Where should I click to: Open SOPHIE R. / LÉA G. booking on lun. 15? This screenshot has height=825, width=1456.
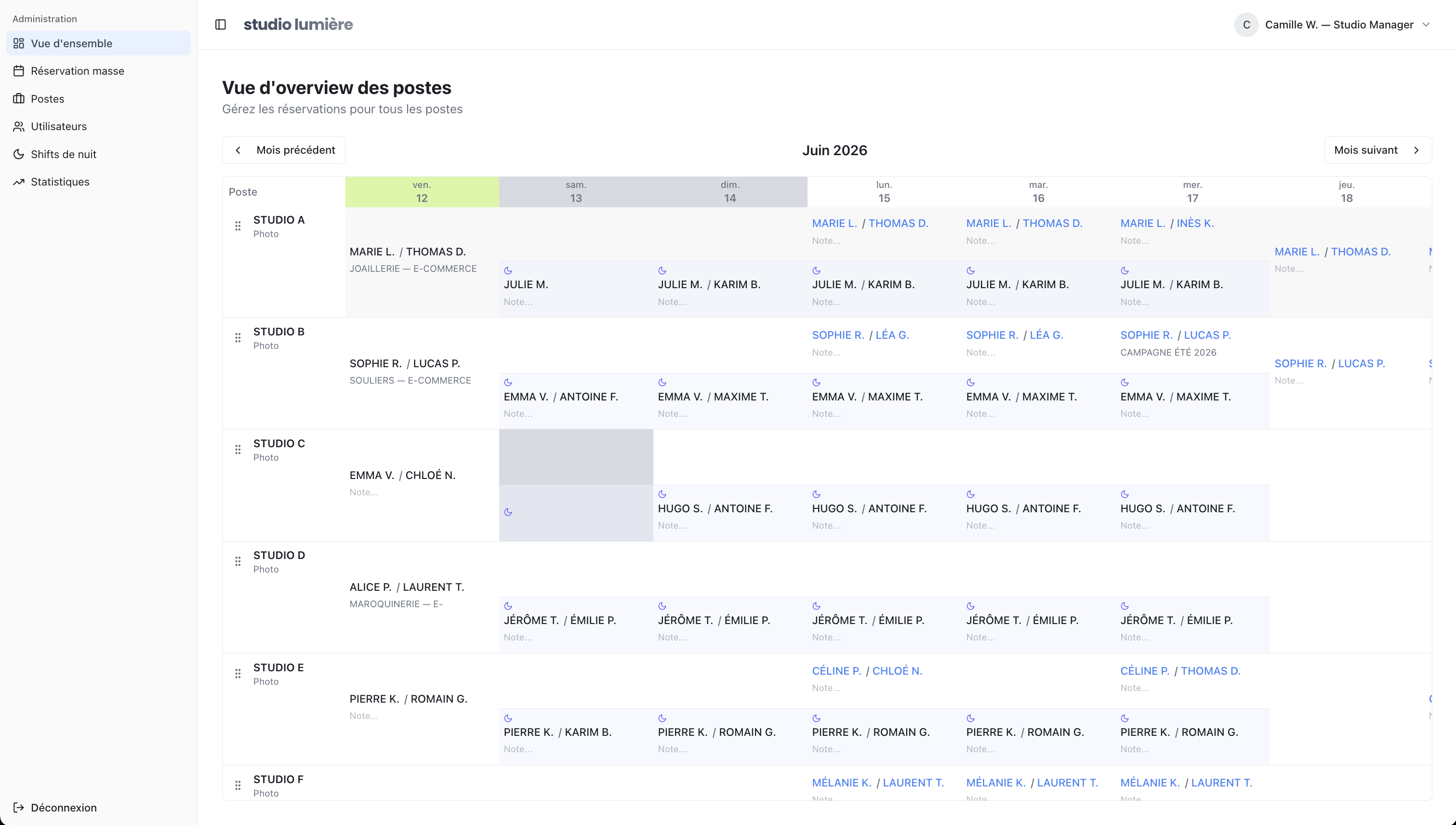click(x=860, y=335)
